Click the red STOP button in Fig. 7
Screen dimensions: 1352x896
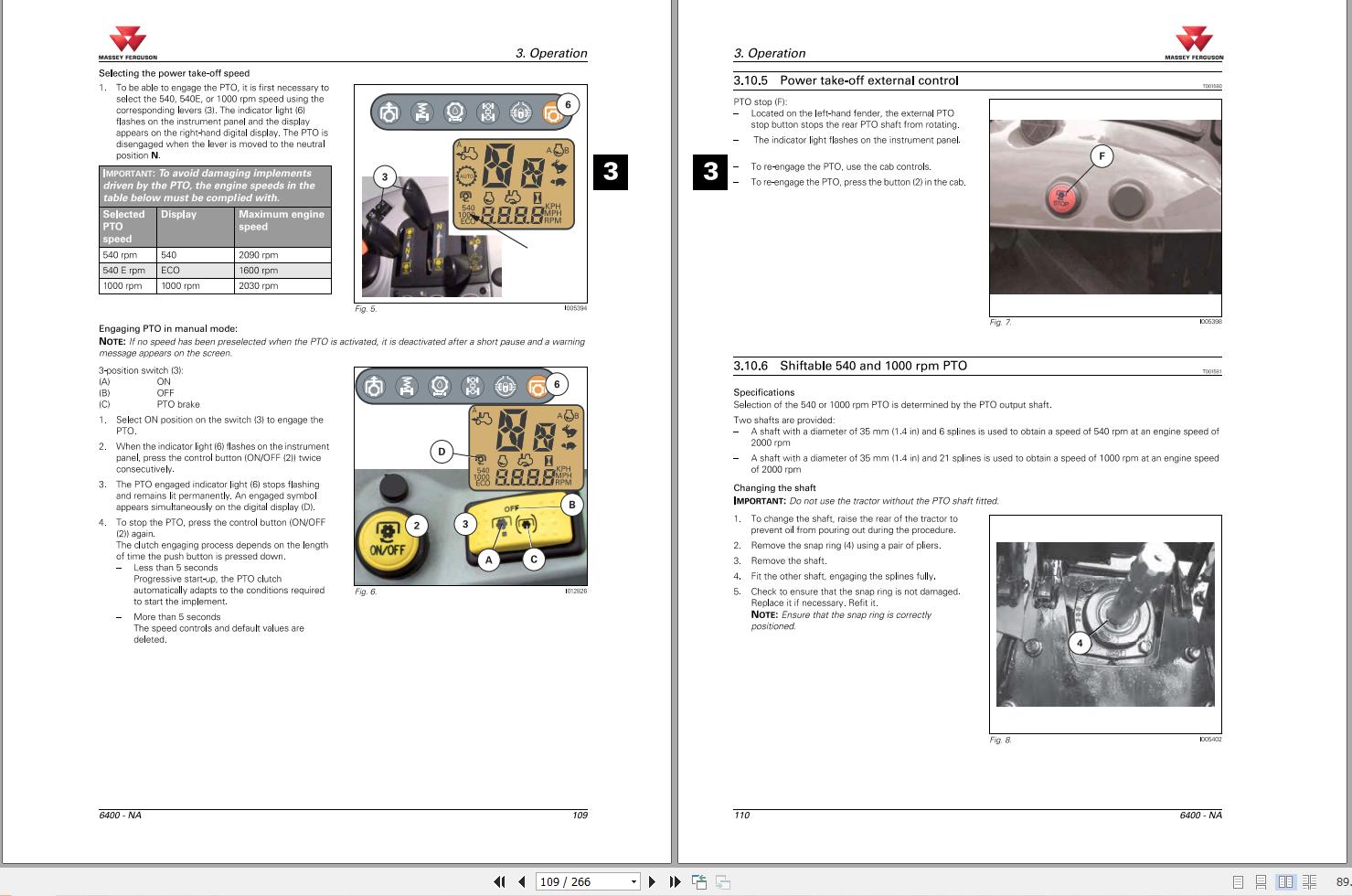click(x=1060, y=197)
